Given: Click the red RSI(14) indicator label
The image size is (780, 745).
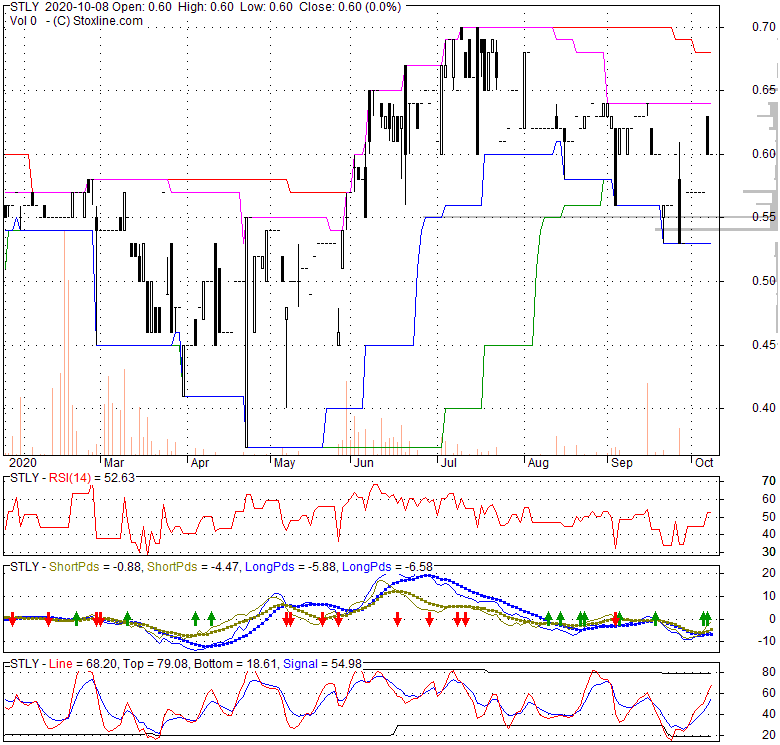Looking at the screenshot, I should click(70, 478).
